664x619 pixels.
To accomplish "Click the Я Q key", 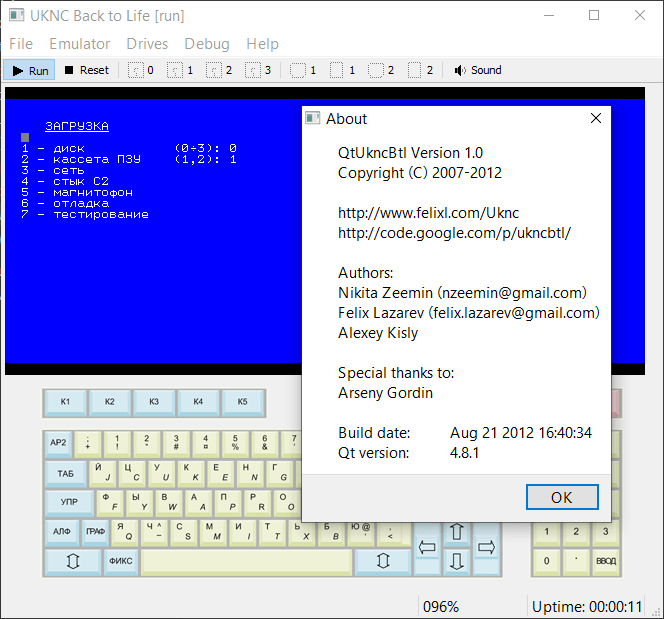I will pos(125,532).
